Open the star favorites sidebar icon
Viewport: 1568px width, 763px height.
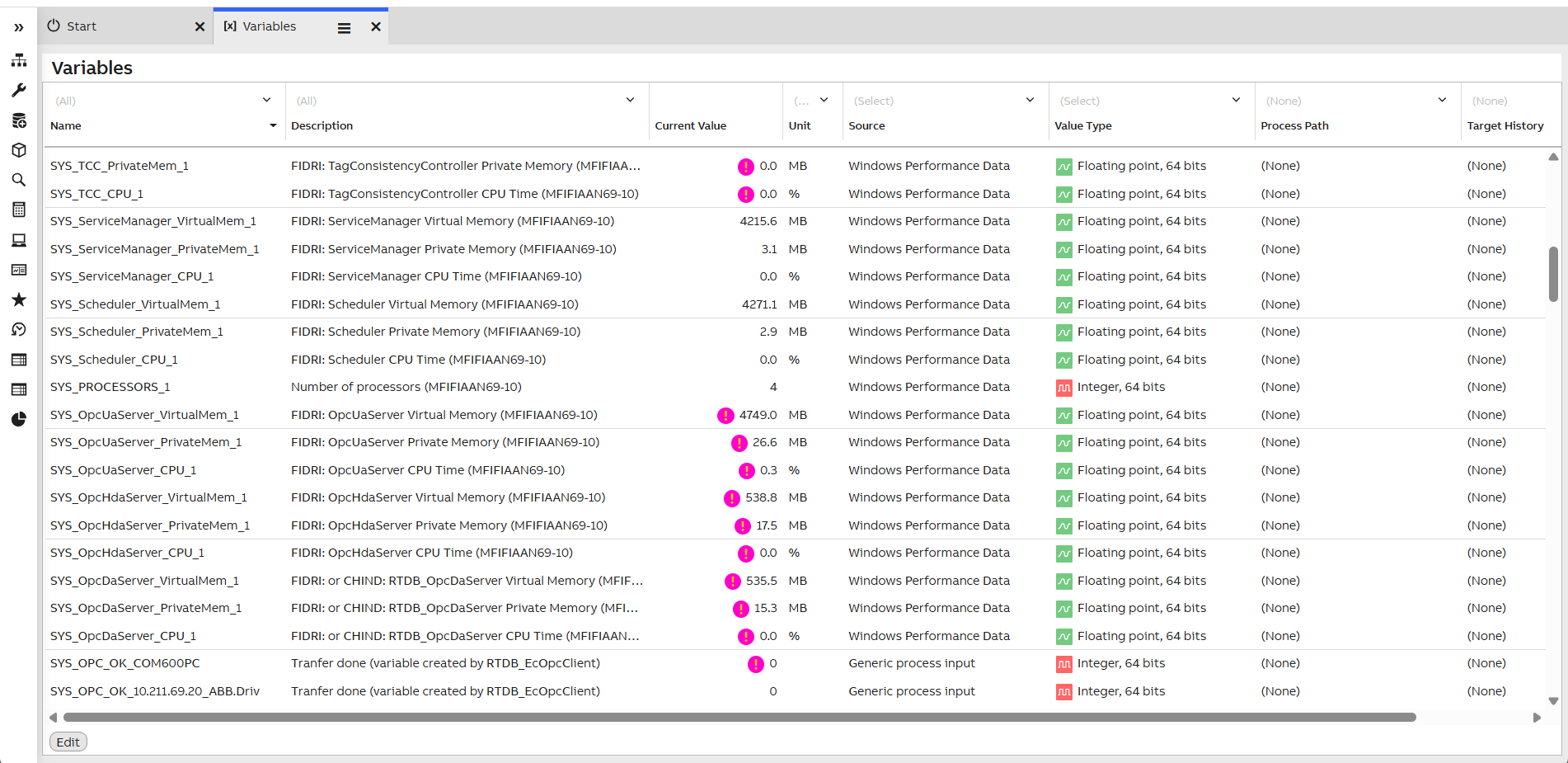click(x=18, y=299)
